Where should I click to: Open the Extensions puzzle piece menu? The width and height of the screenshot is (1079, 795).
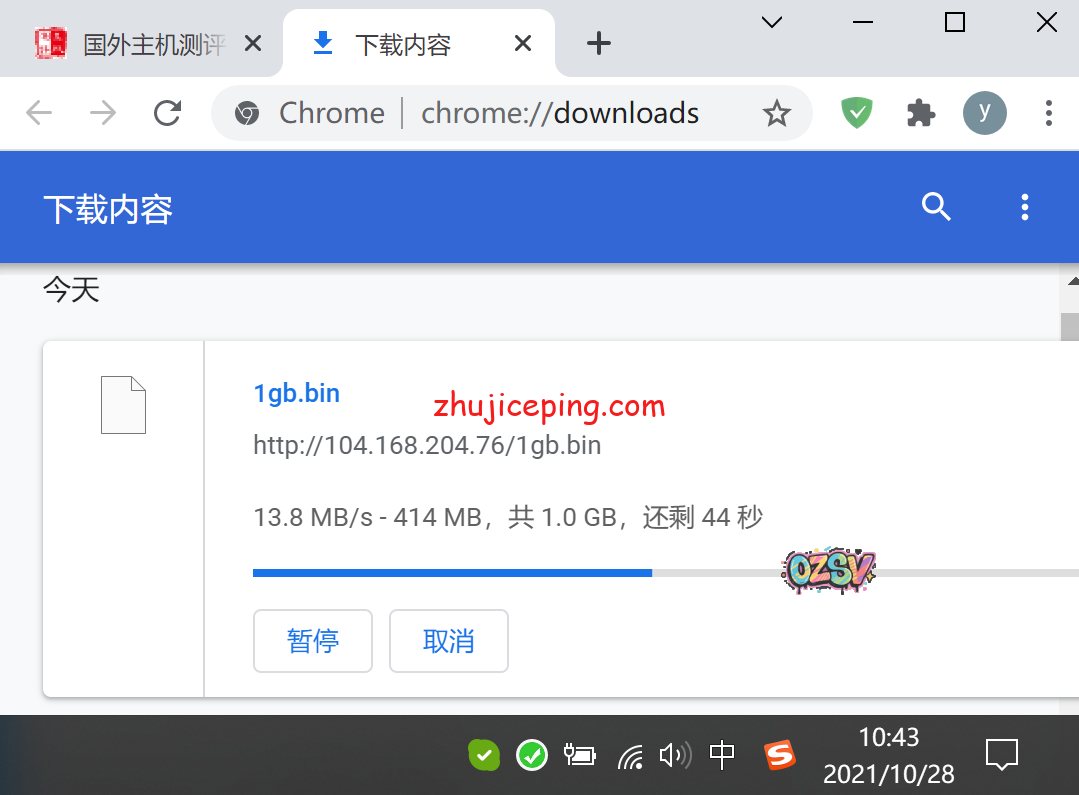pyautogui.click(x=920, y=113)
